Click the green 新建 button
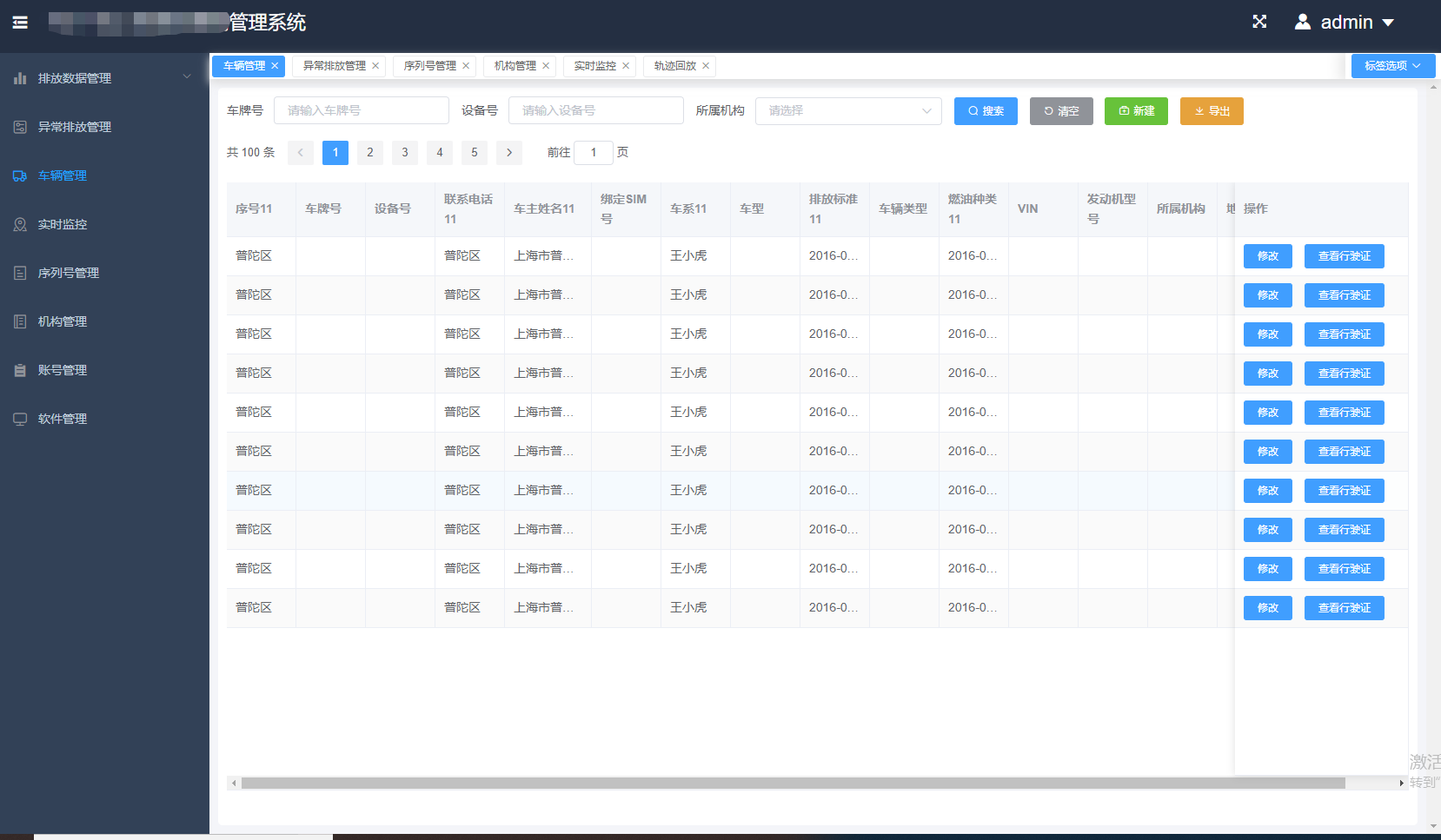This screenshot has width=1441, height=840. [x=1136, y=111]
